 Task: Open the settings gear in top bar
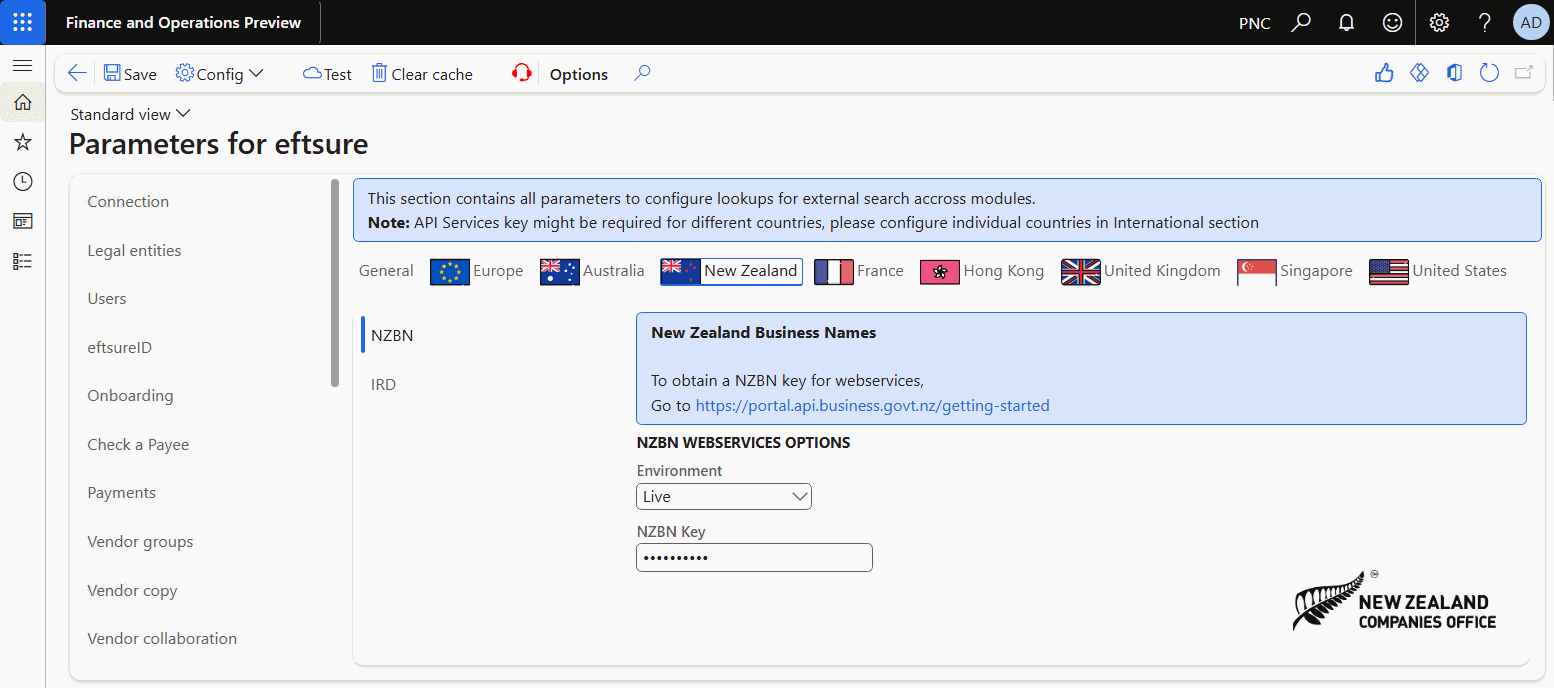(x=1439, y=22)
